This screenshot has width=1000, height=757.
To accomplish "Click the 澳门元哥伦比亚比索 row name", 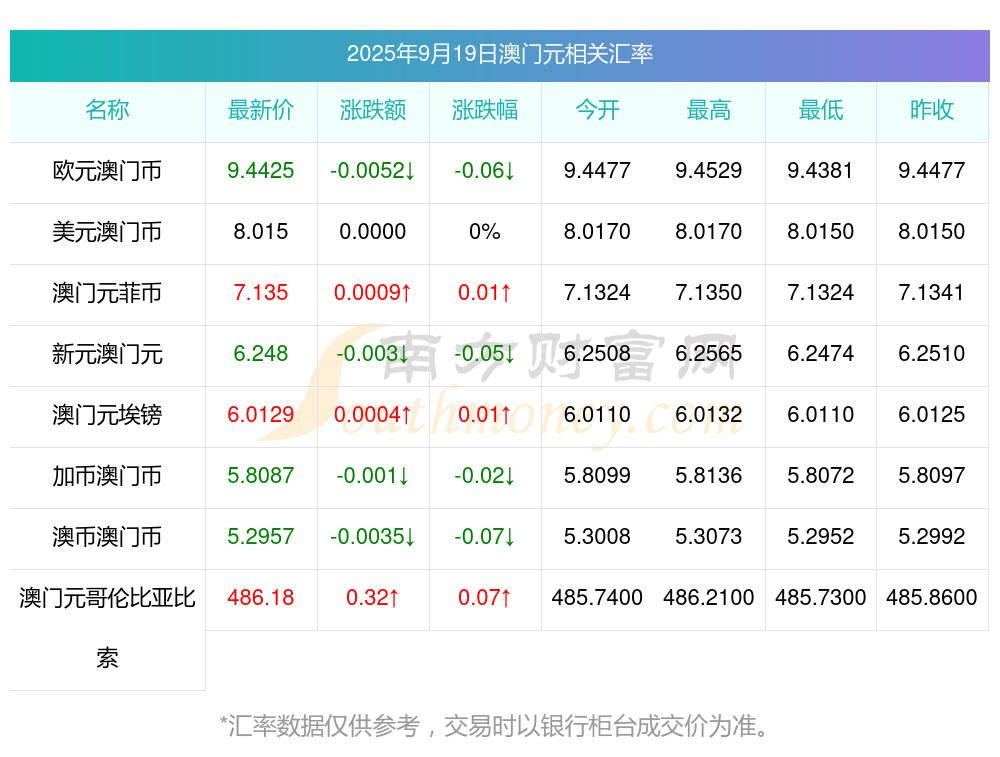I will point(107,628).
